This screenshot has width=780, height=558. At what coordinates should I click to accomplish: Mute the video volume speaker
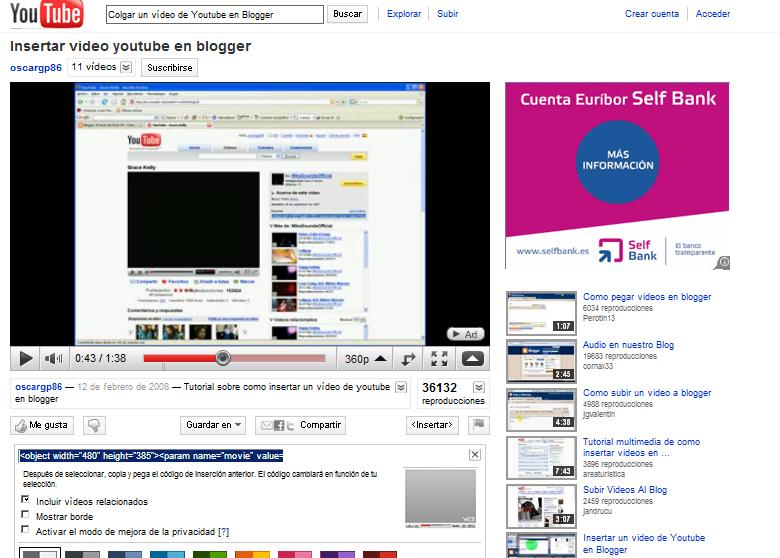[53, 358]
